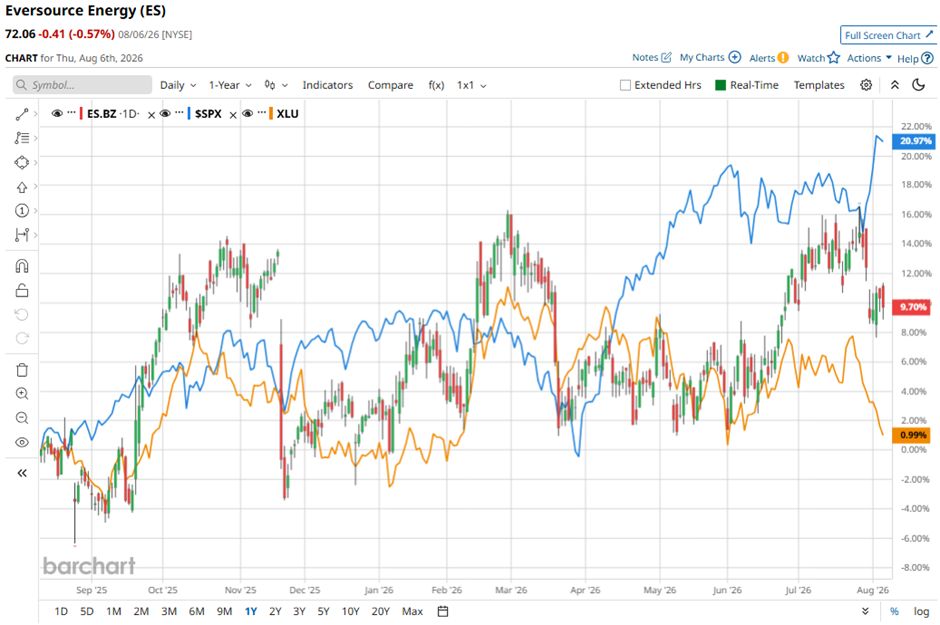This screenshot has height=625, width=940.
Task: Hide the XLU comparison line
Action: click(247, 114)
